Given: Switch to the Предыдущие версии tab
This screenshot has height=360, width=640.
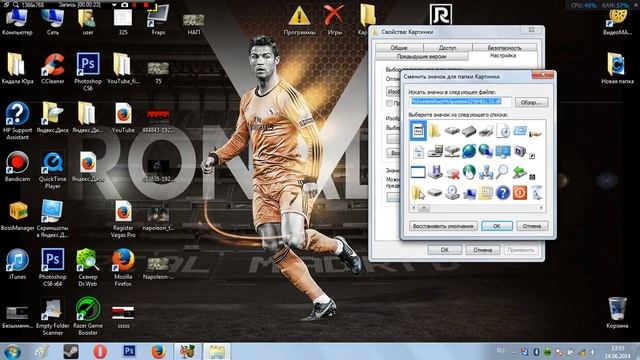Looking at the screenshot, I should (x=421, y=56).
